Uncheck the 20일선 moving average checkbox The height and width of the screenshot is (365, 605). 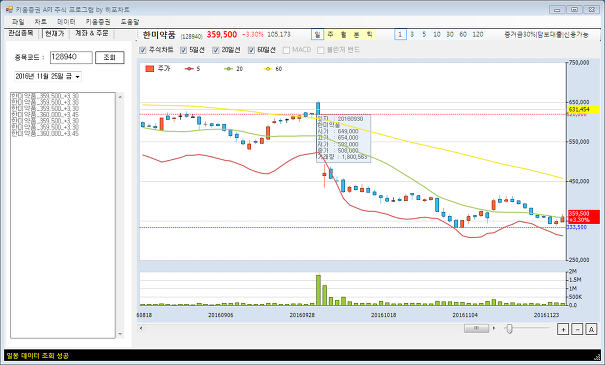point(216,50)
